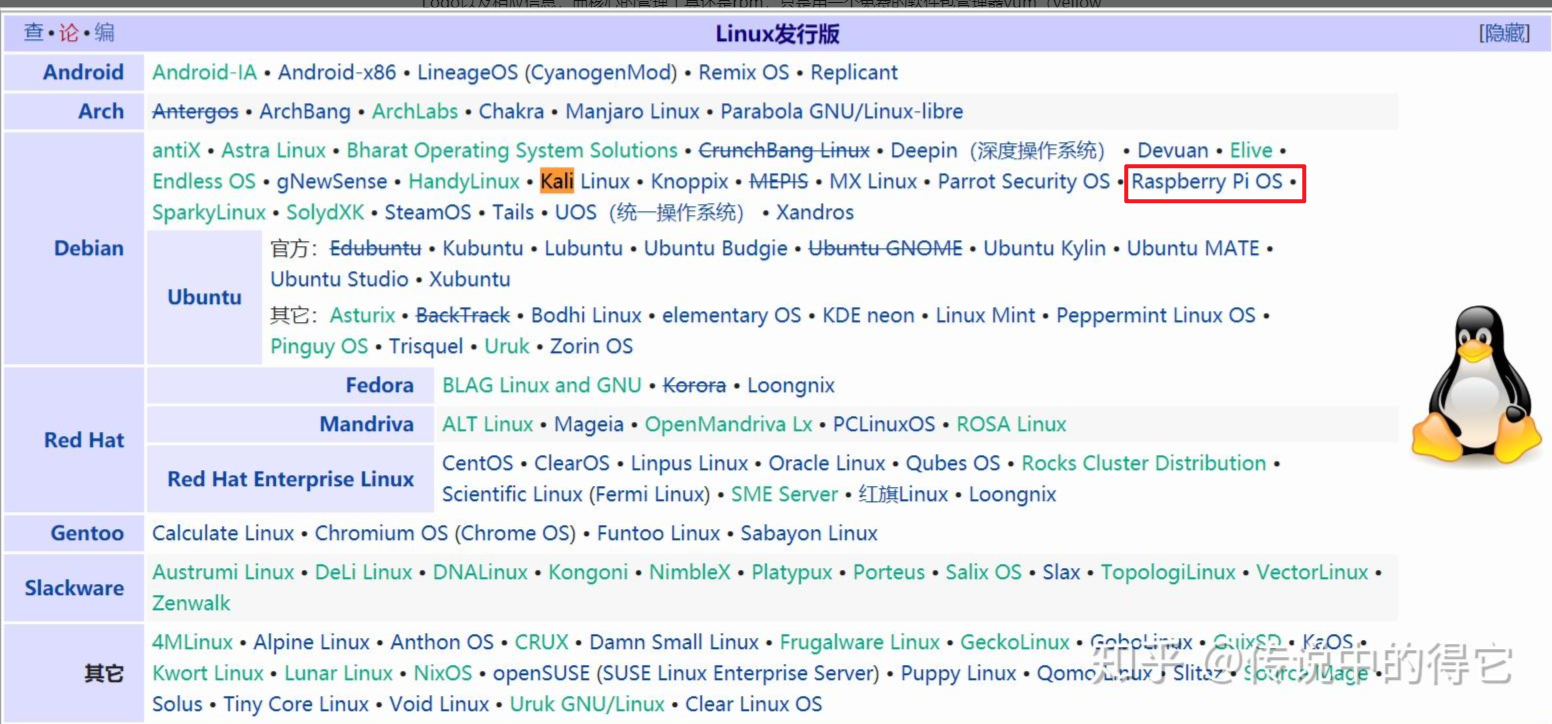Image resolution: width=1552 pixels, height=724 pixels.
Task: Open the antiX link
Action: point(176,150)
